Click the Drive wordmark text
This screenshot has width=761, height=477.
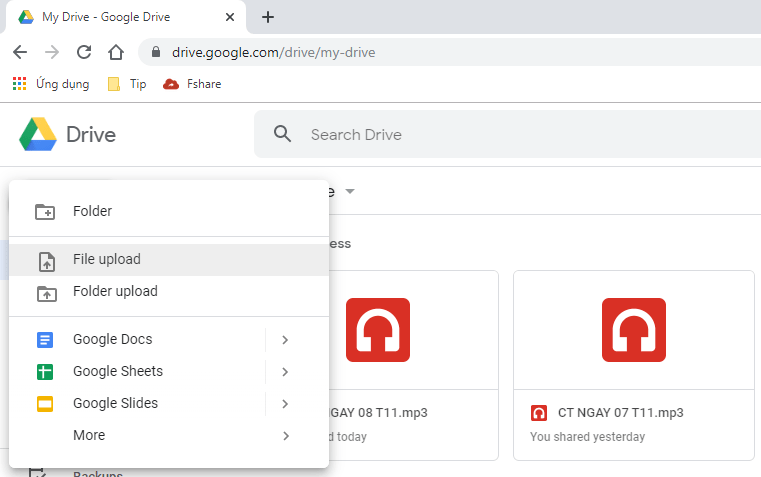pyautogui.click(x=91, y=135)
